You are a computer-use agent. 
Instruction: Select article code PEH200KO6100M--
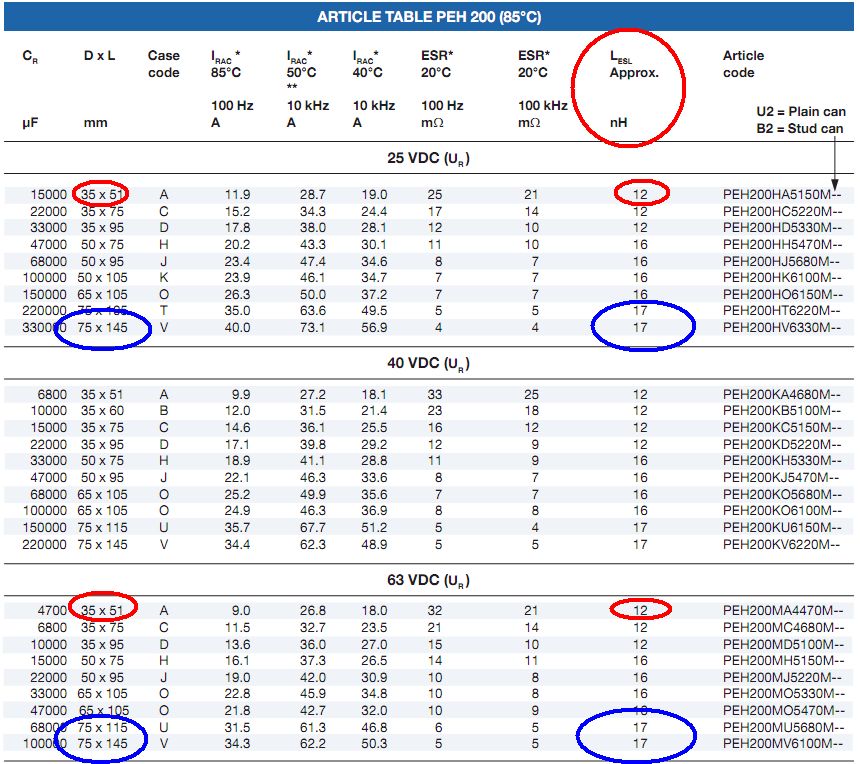coord(782,511)
